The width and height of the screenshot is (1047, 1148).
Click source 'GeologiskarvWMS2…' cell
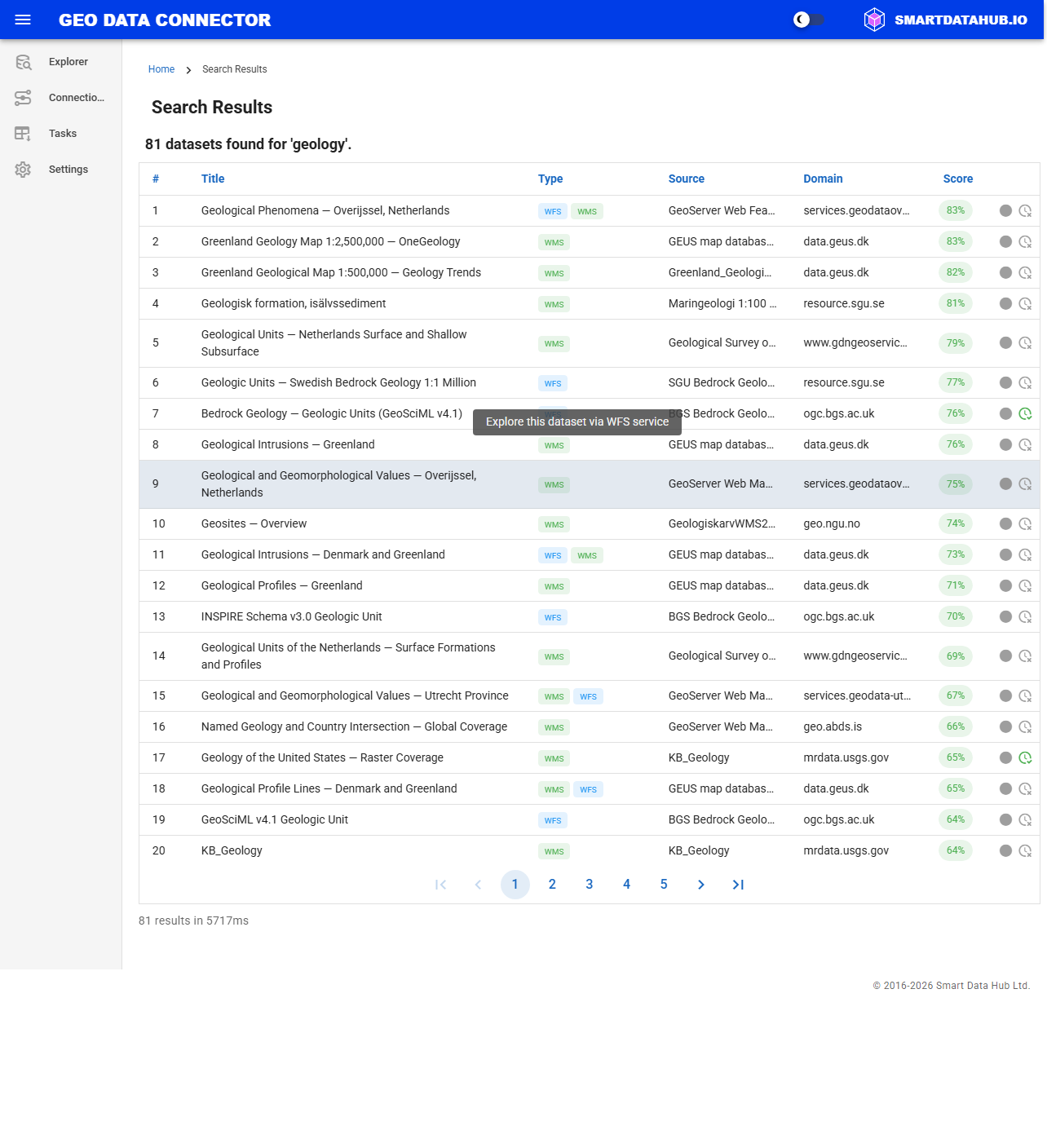(x=722, y=523)
